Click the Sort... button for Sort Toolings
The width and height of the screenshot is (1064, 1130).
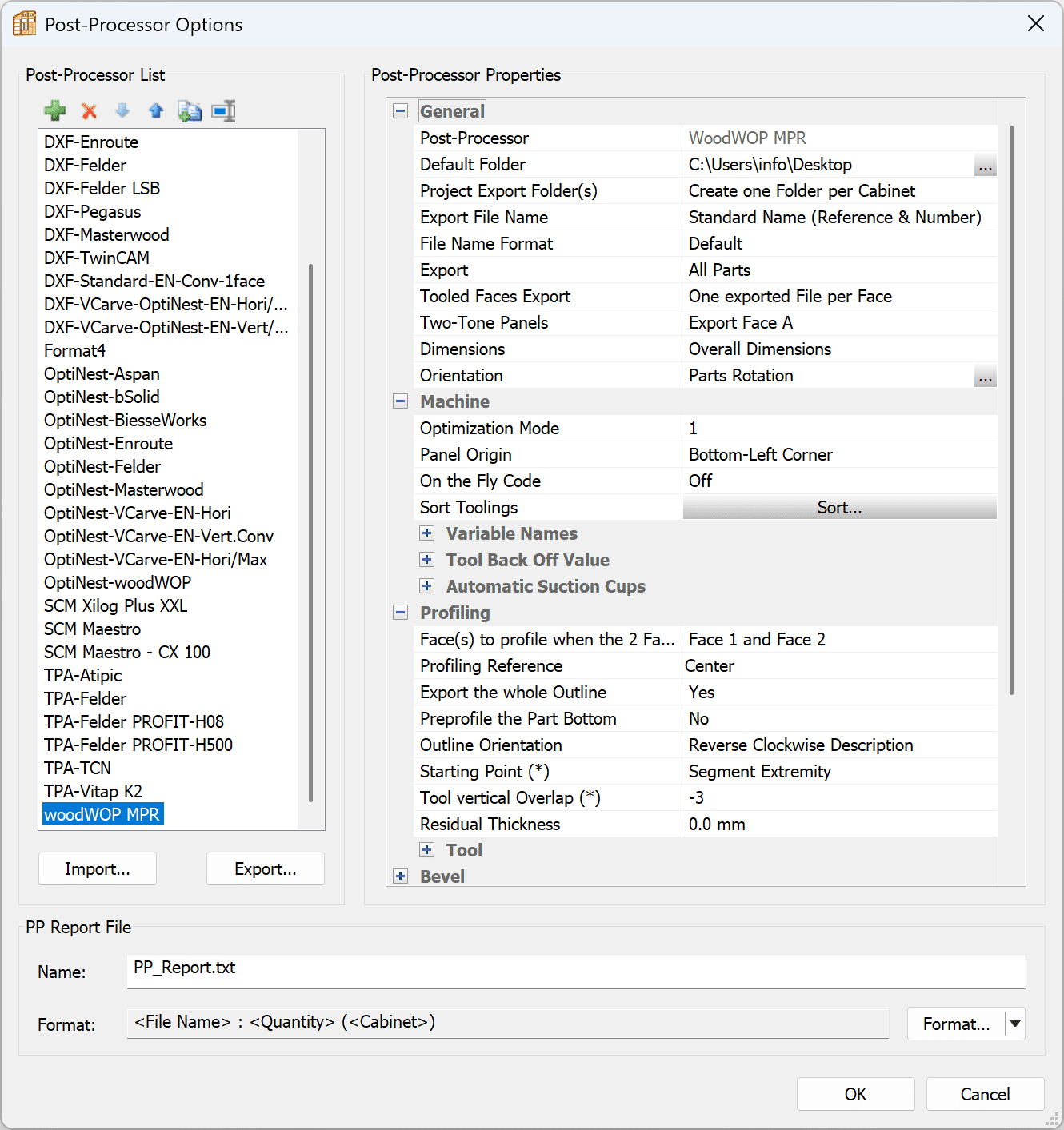[x=839, y=508]
